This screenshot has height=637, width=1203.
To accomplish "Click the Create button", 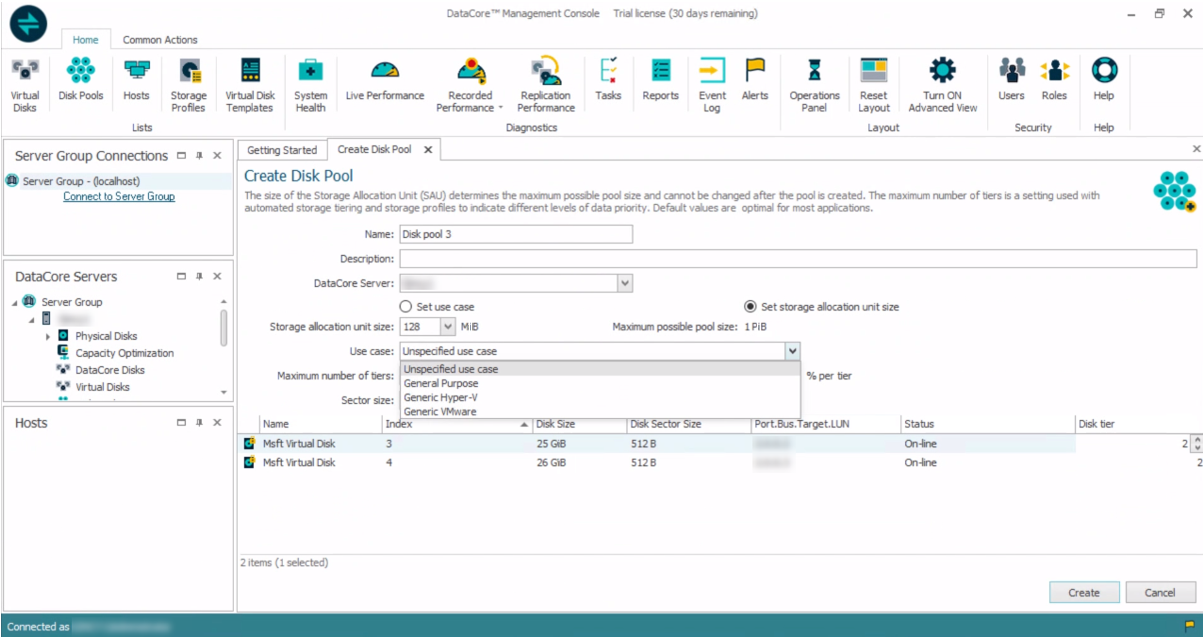I will [x=1084, y=593].
